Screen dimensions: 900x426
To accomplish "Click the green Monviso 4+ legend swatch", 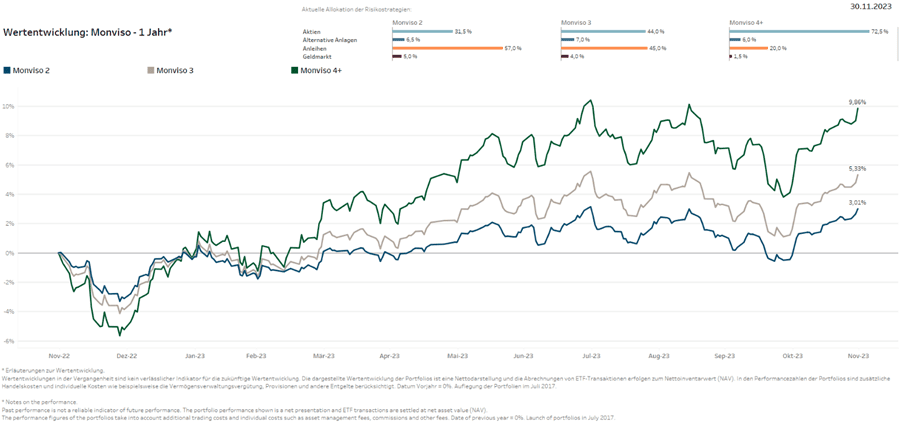I will click(x=294, y=71).
